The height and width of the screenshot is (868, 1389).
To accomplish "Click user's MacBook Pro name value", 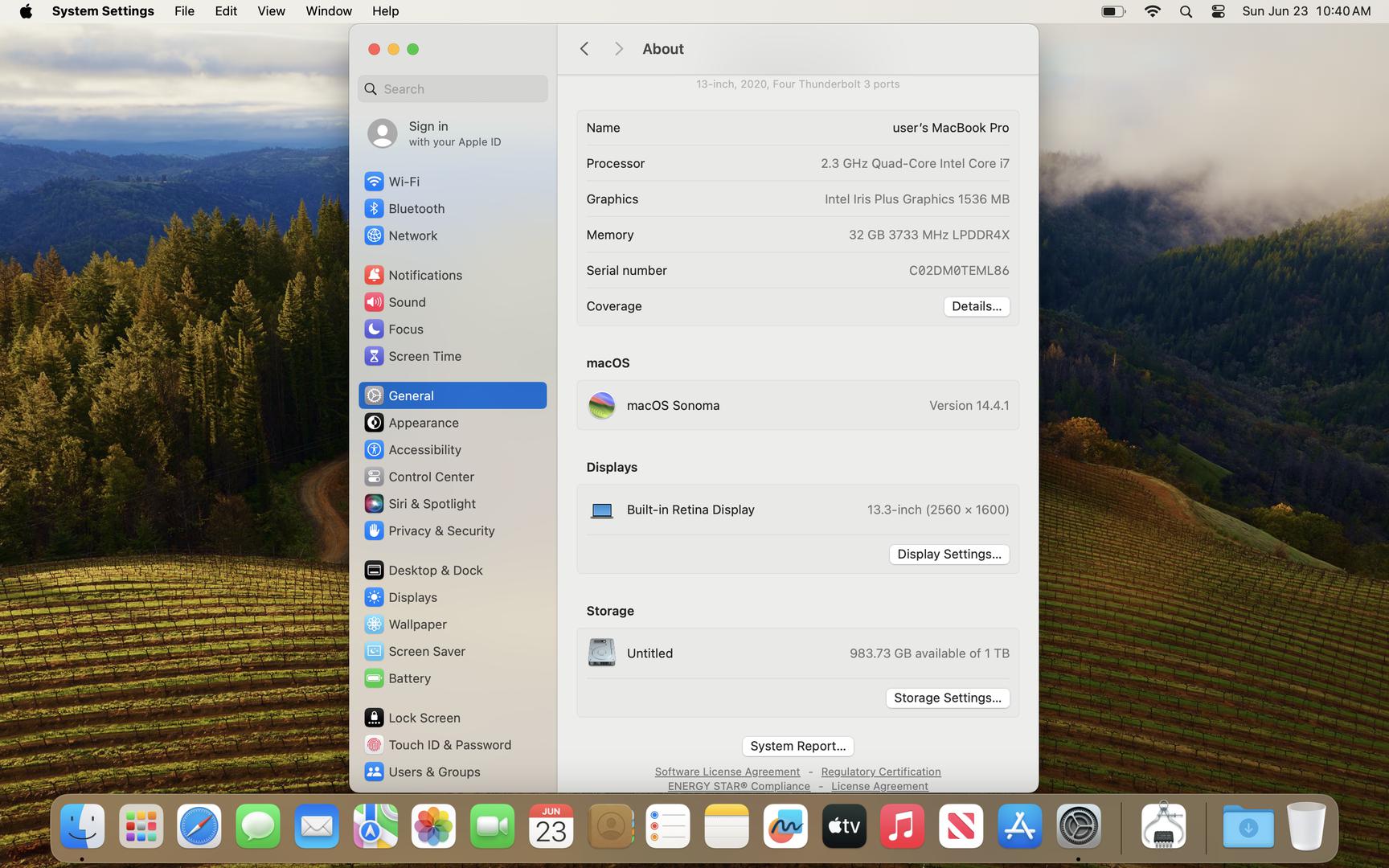I will pyautogui.click(x=950, y=128).
